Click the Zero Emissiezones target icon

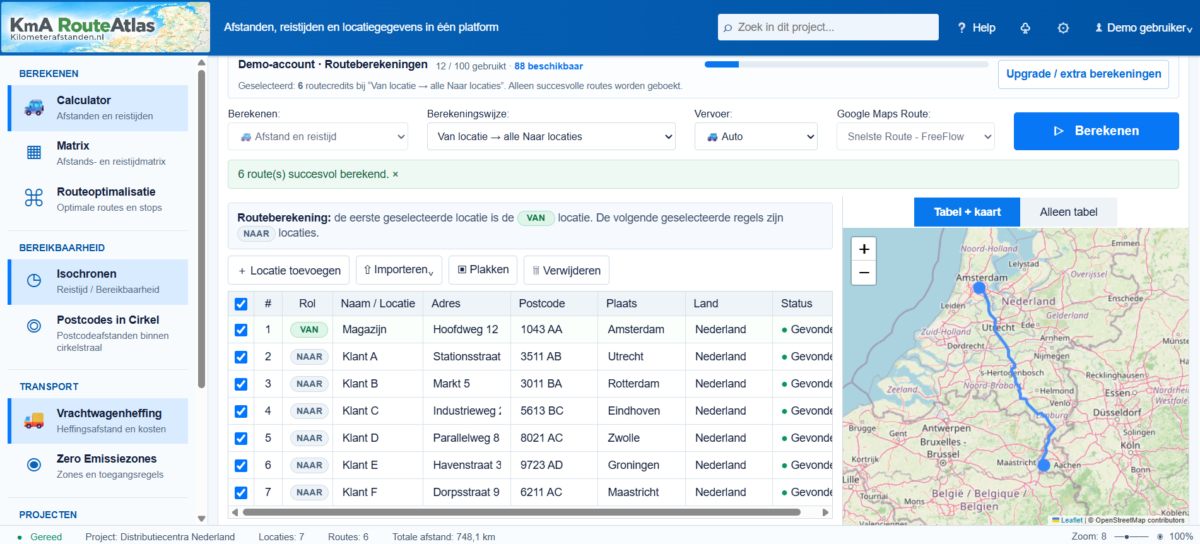(34, 466)
